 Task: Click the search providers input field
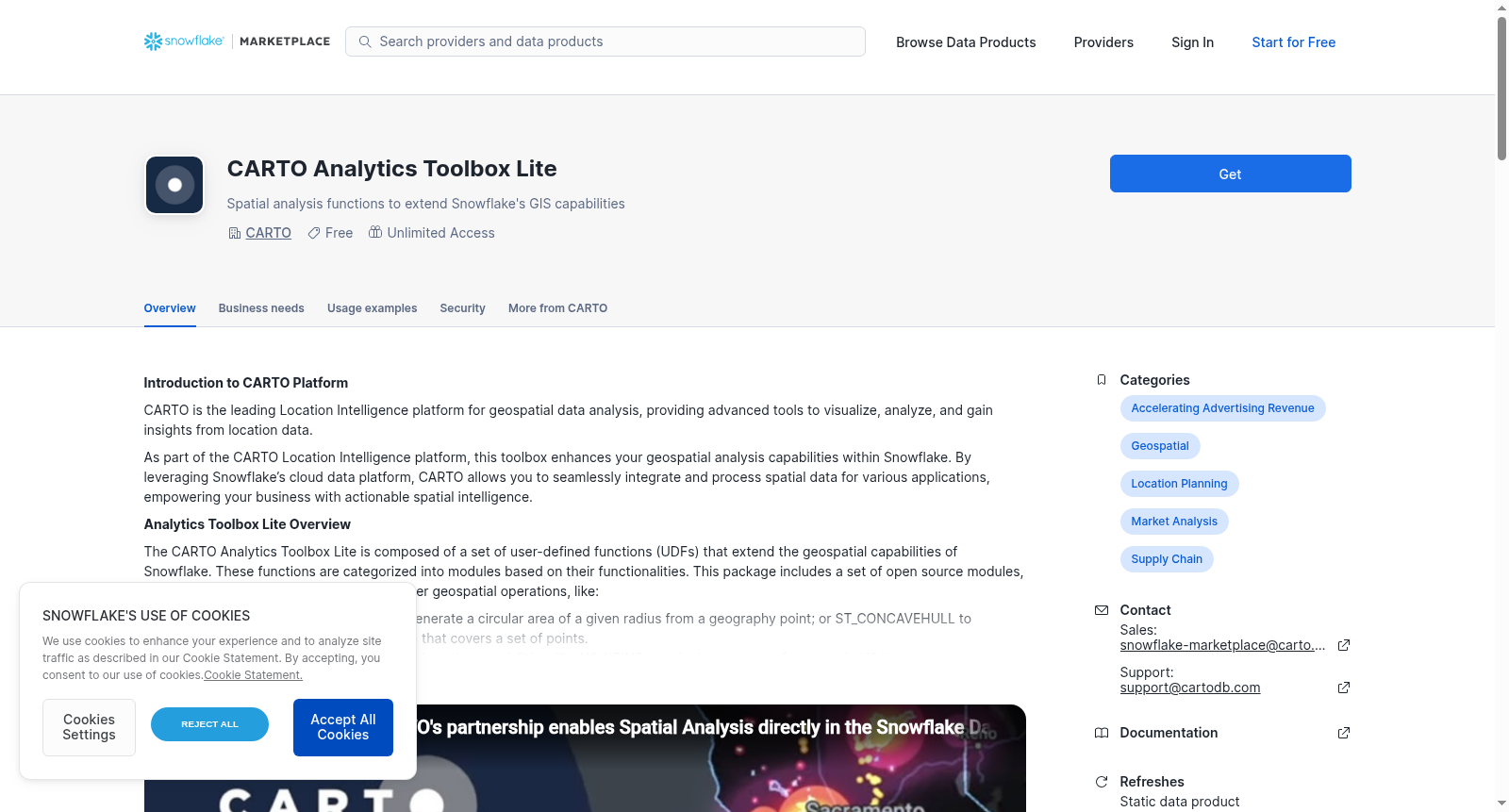coord(605,41)
